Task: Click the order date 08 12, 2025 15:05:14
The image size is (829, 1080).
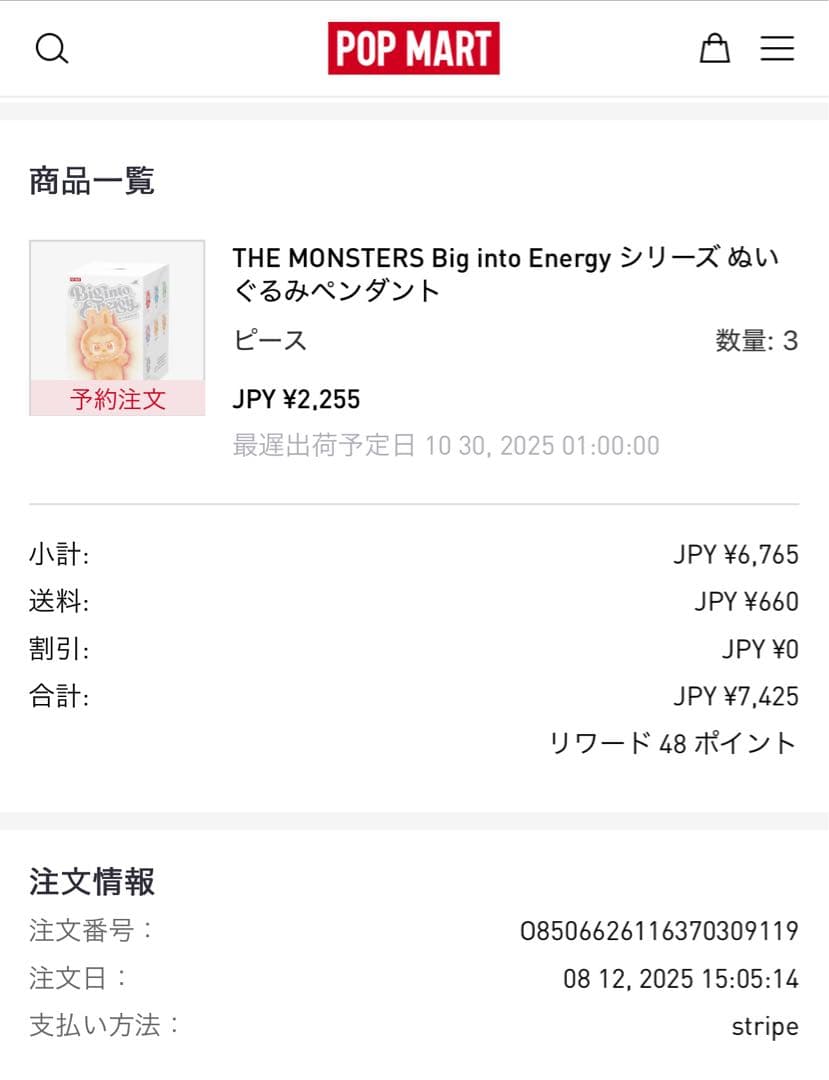Action: 681,979
